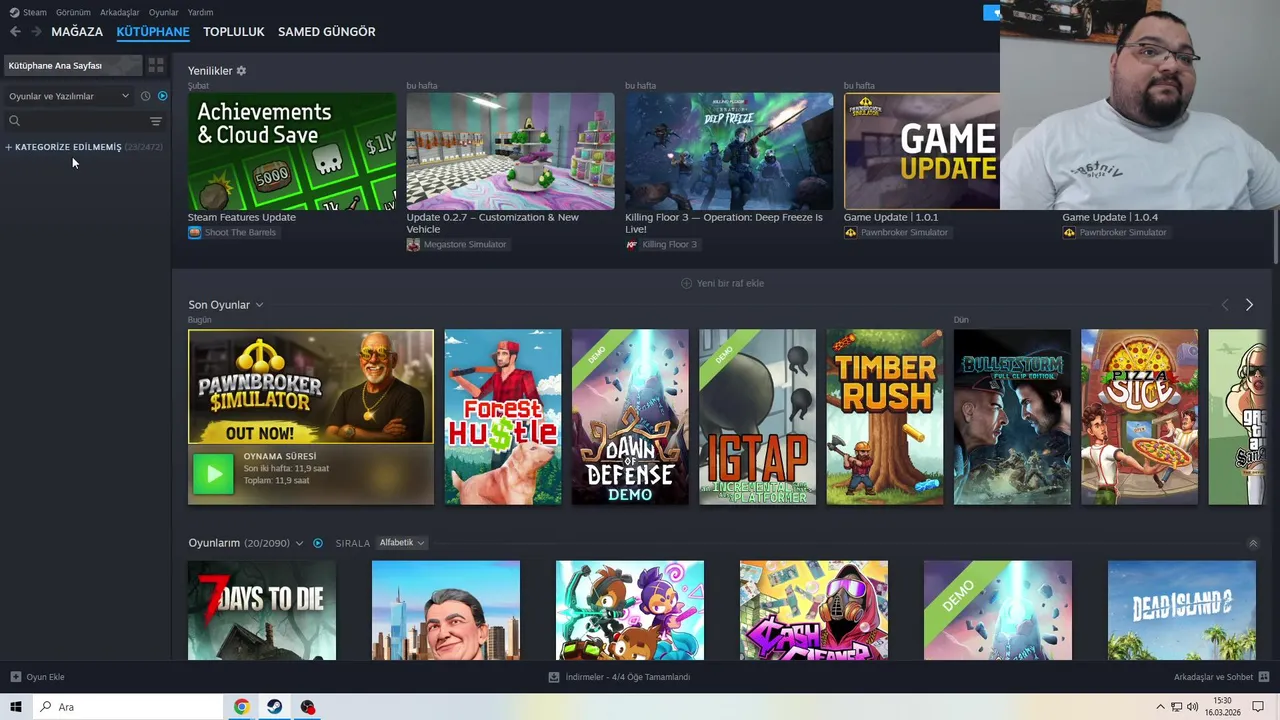Switch to the MAĞAZA tab
The height and width of the screenshot is (720, 1280).
[77, 32]
